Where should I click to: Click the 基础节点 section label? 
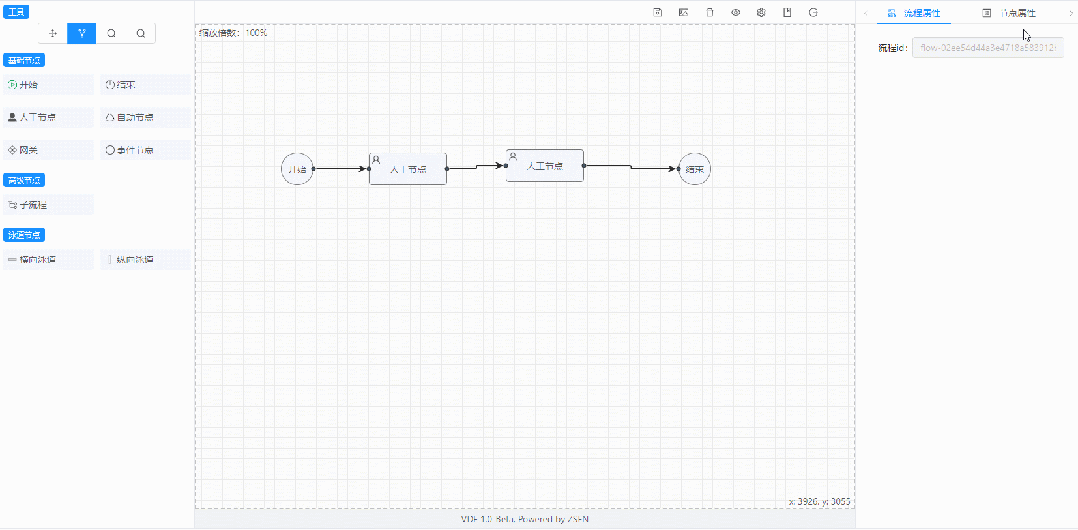(24, 60)
